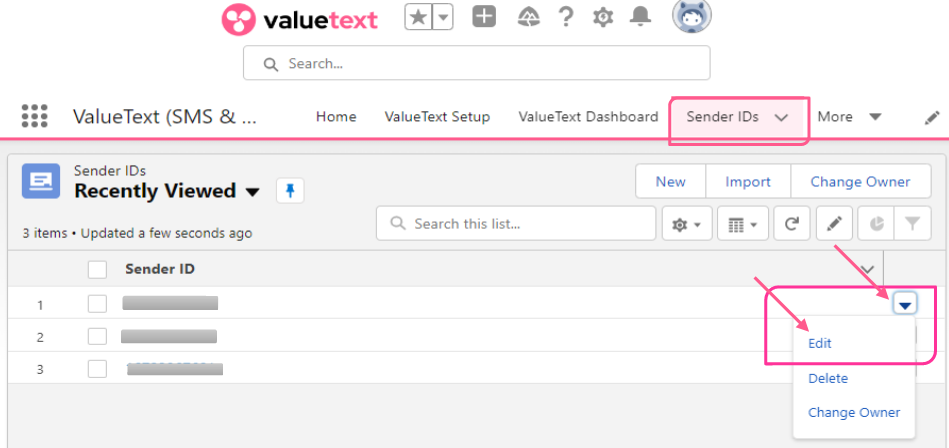949x448 pixels.
Task: Click the New button
Action: [670, 182]
